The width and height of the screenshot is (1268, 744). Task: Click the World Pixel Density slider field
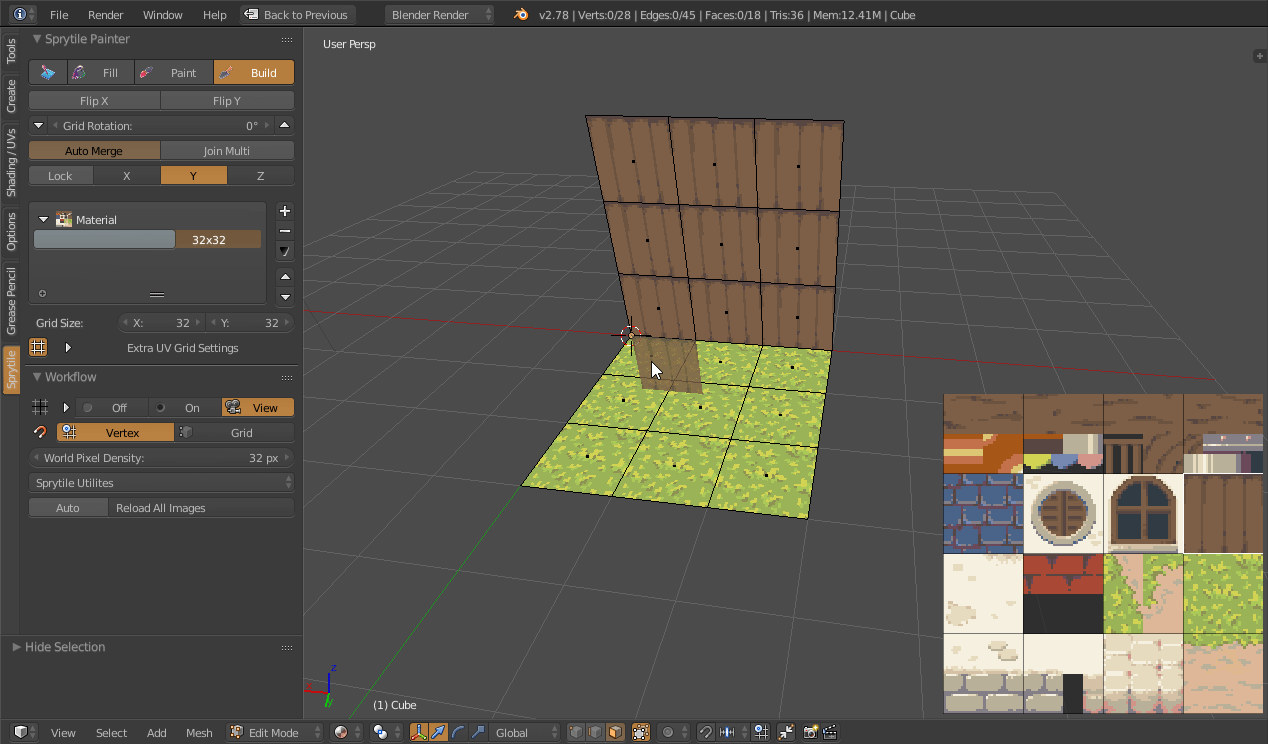(161, 457)
